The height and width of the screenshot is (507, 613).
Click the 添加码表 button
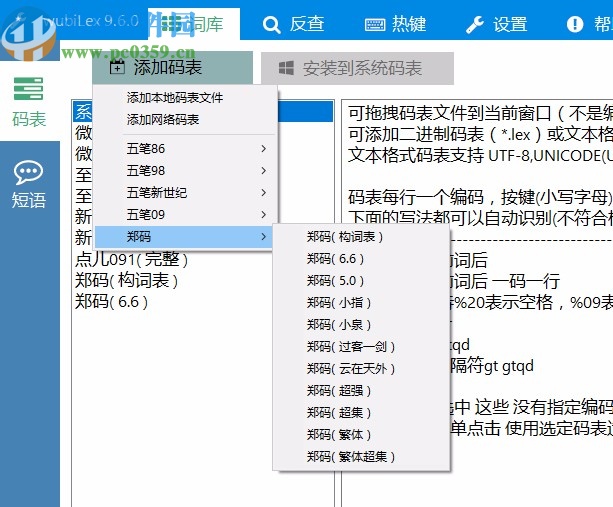(x=172, y=68)
